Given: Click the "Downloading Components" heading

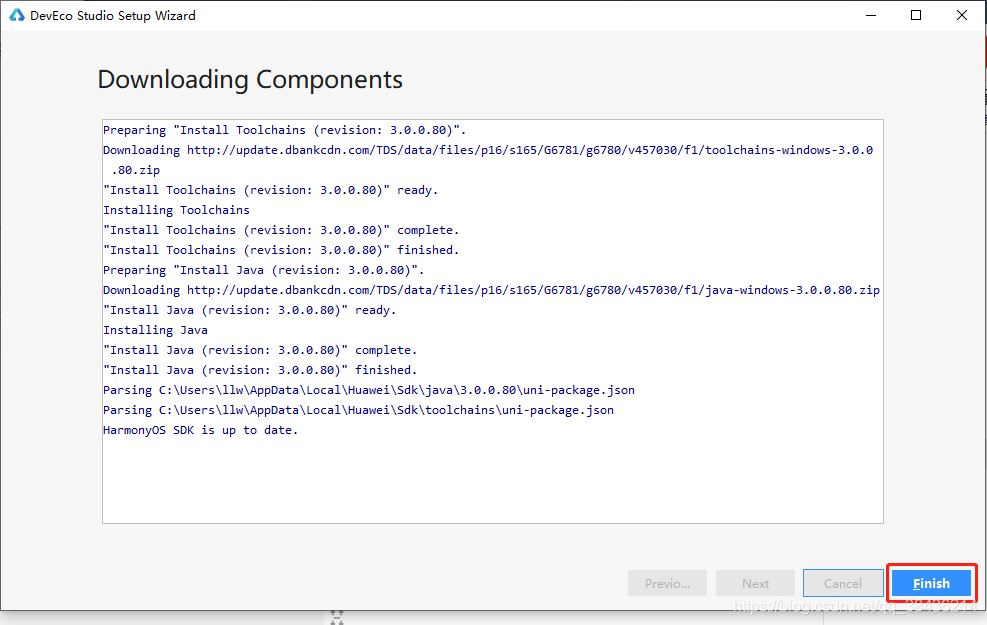Looking at the screenshot, I should 250,80.
